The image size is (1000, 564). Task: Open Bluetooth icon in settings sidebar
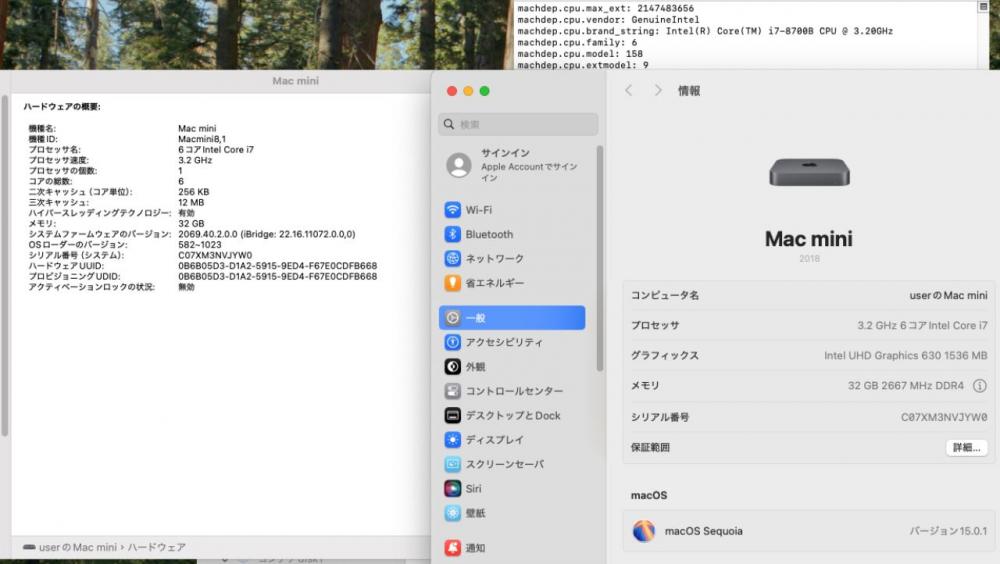[x=452, y=234]
